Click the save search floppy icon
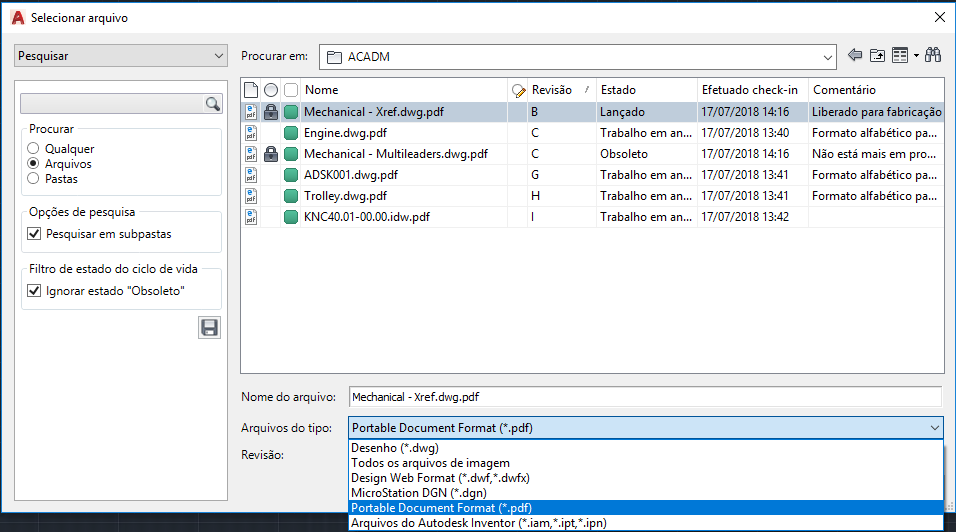Viewport: 956px width, 532px height. 209,328
